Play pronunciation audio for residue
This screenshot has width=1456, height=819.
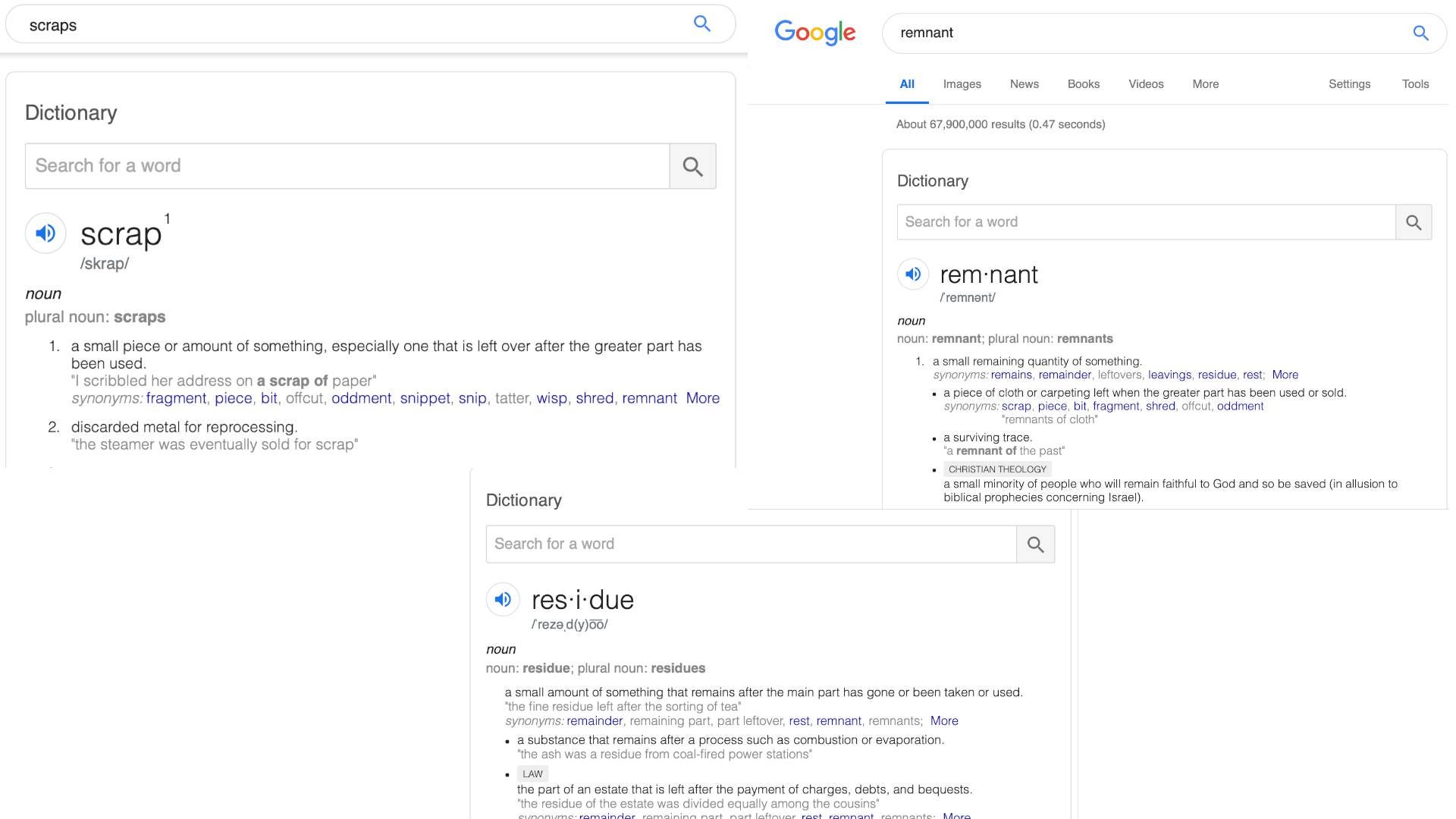tap(503, 599)
